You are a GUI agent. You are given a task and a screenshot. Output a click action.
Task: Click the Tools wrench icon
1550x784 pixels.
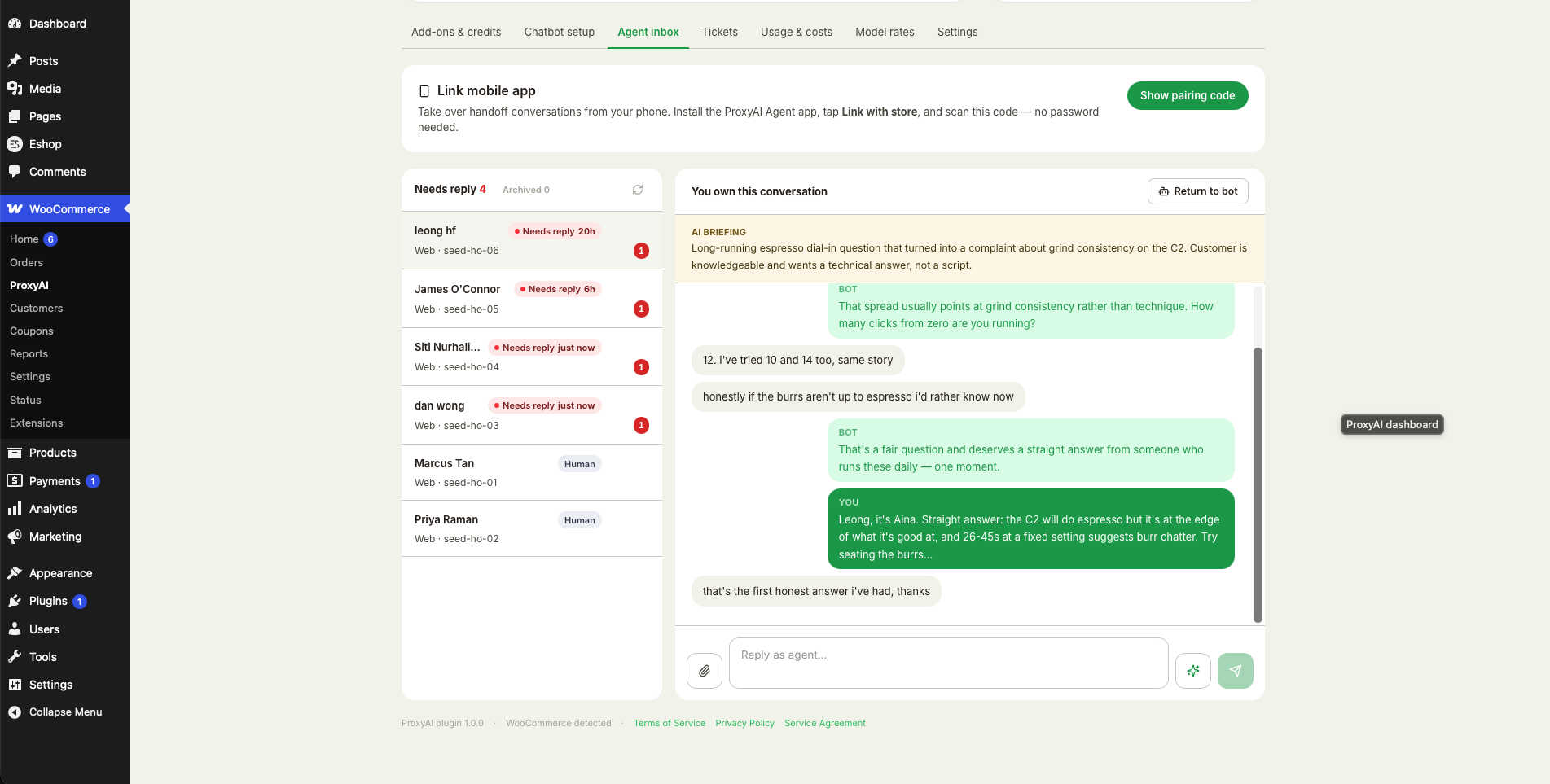(x=15, y=657)
